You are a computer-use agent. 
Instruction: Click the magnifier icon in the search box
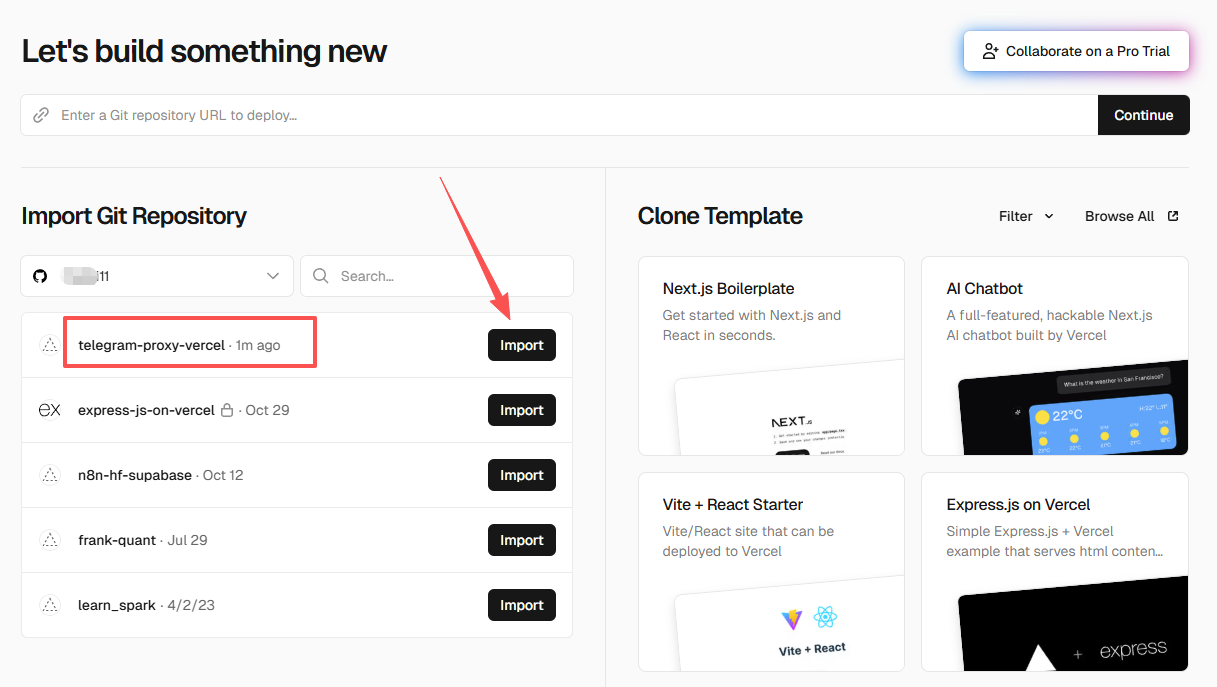[320, 276]
